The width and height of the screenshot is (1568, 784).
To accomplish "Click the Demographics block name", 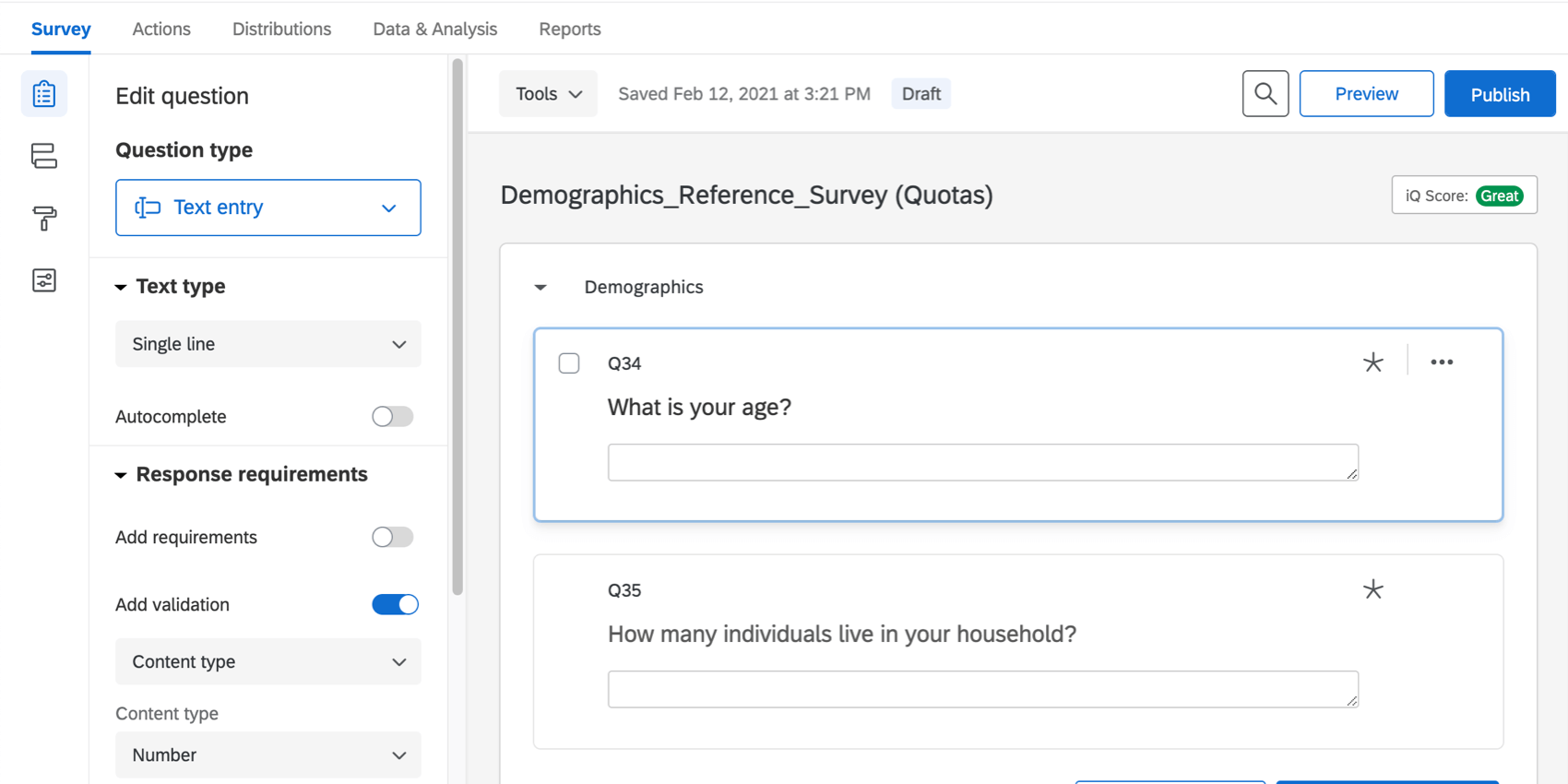I will click(x=644, y=288).
